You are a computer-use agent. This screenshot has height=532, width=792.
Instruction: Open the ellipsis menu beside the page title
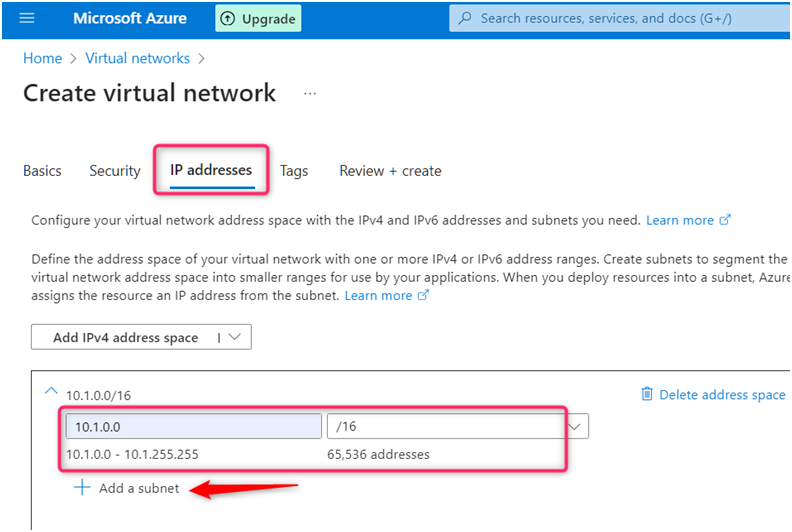tap(310, 93)
